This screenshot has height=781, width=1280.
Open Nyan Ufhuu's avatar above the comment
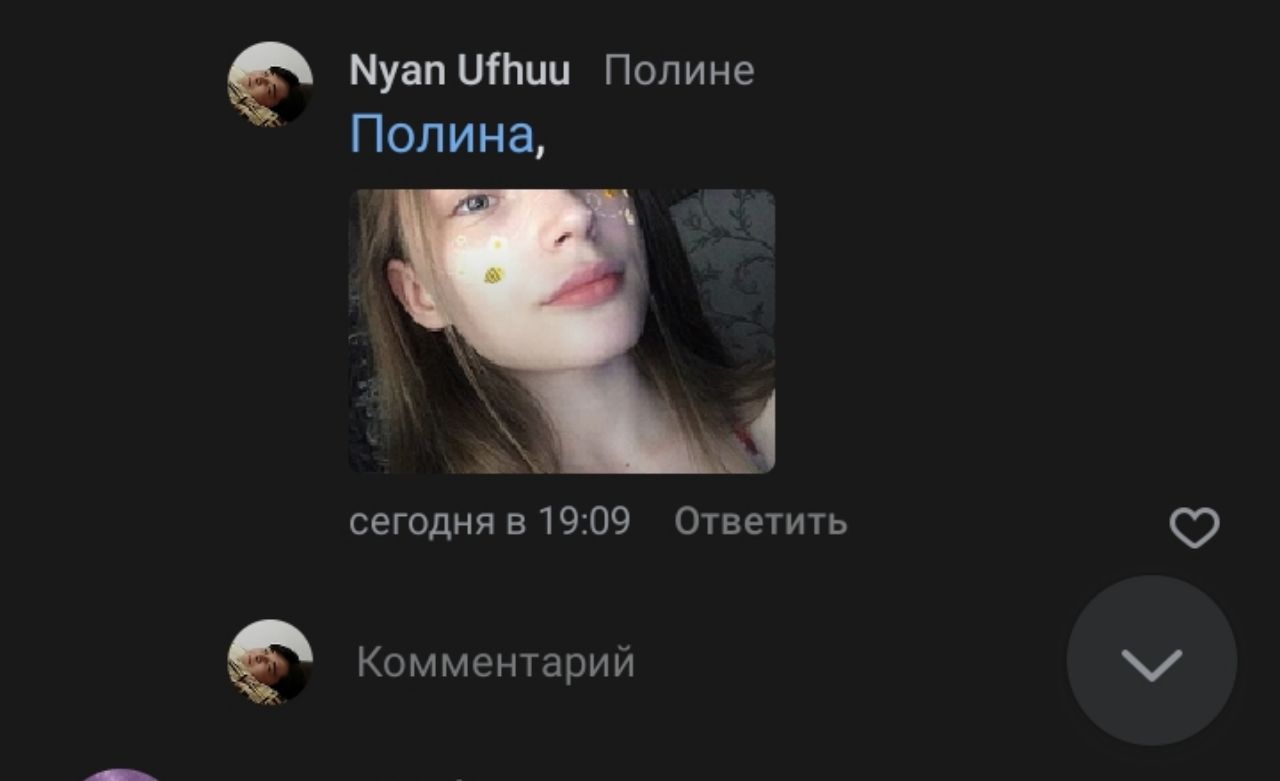pos(270,84)
